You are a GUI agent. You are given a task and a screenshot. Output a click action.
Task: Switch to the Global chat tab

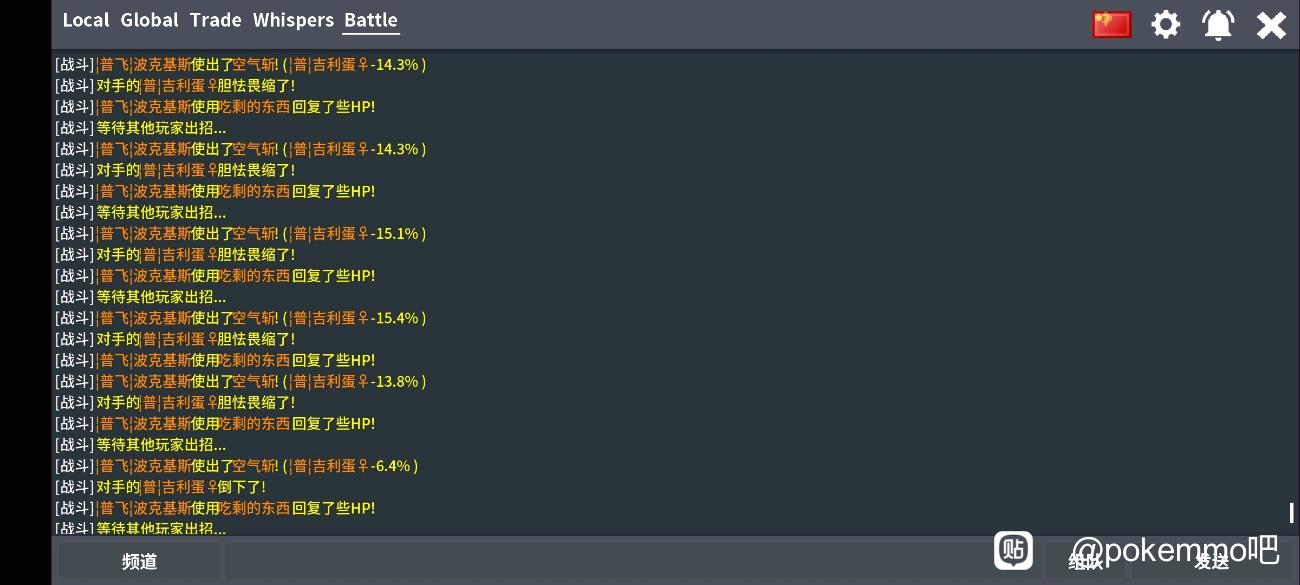coord(149,20)
